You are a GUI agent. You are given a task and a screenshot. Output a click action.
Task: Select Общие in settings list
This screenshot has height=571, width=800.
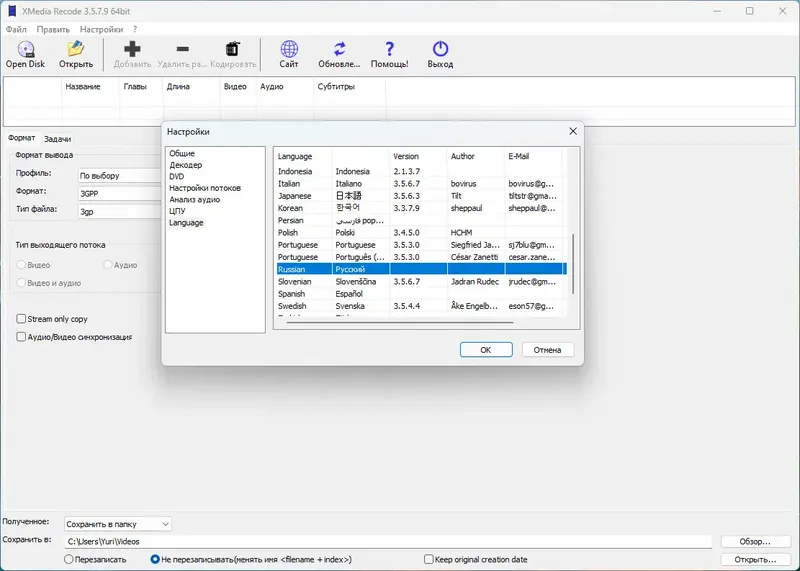pos(182,153)
